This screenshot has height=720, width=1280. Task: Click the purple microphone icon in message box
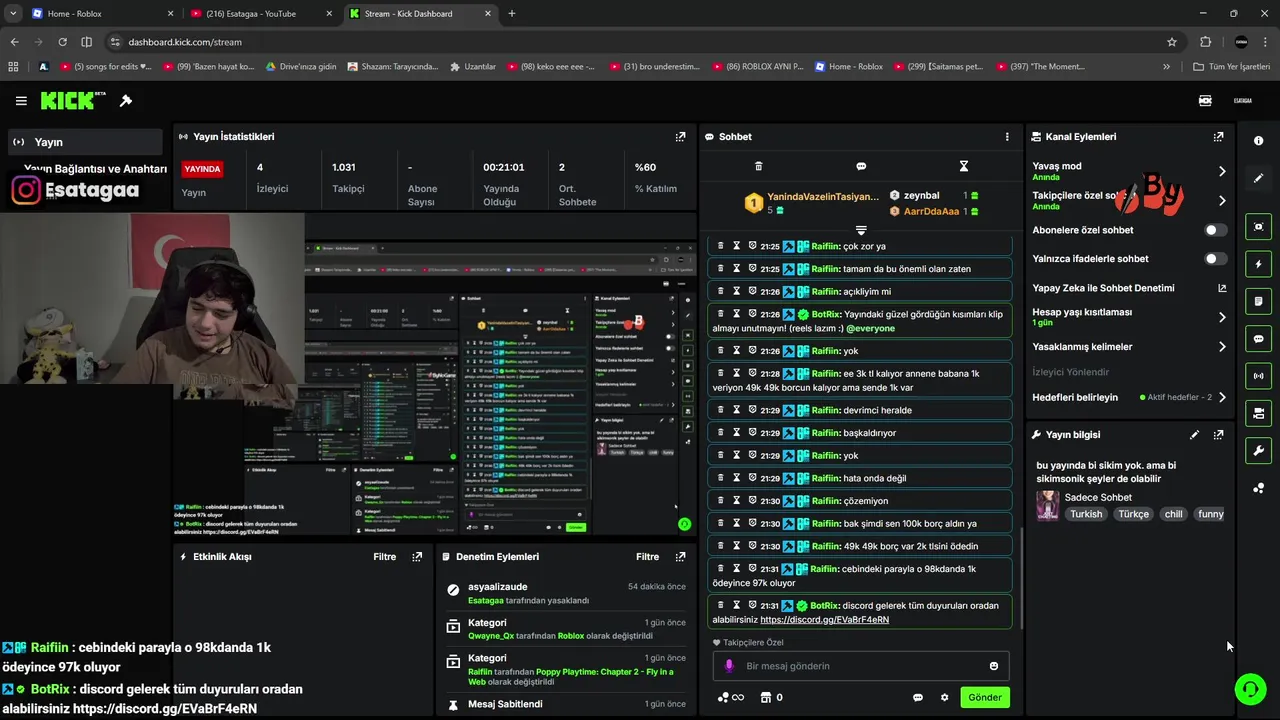[x=729, y=666]
